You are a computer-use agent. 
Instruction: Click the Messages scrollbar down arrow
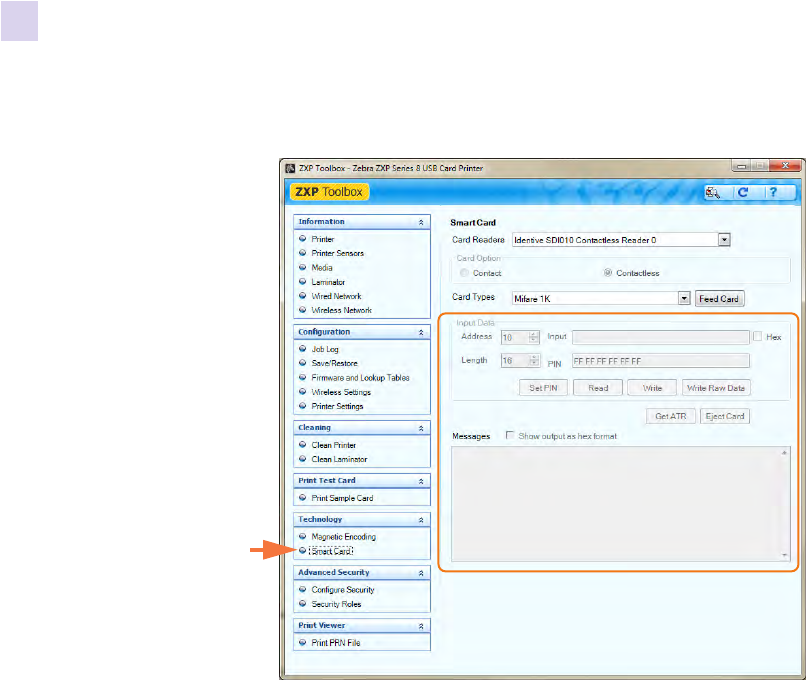coord(784,555)
